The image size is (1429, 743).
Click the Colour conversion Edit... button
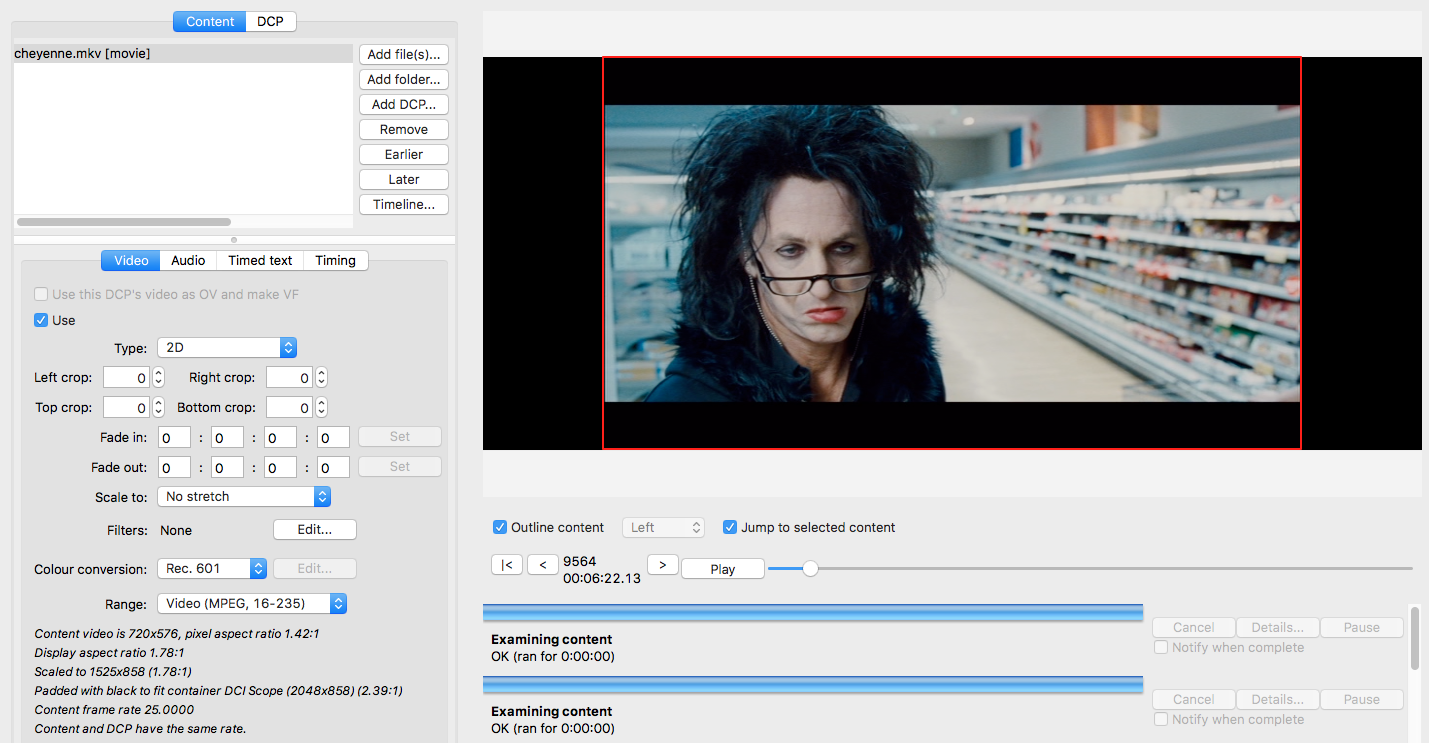(x=315, y=568)
